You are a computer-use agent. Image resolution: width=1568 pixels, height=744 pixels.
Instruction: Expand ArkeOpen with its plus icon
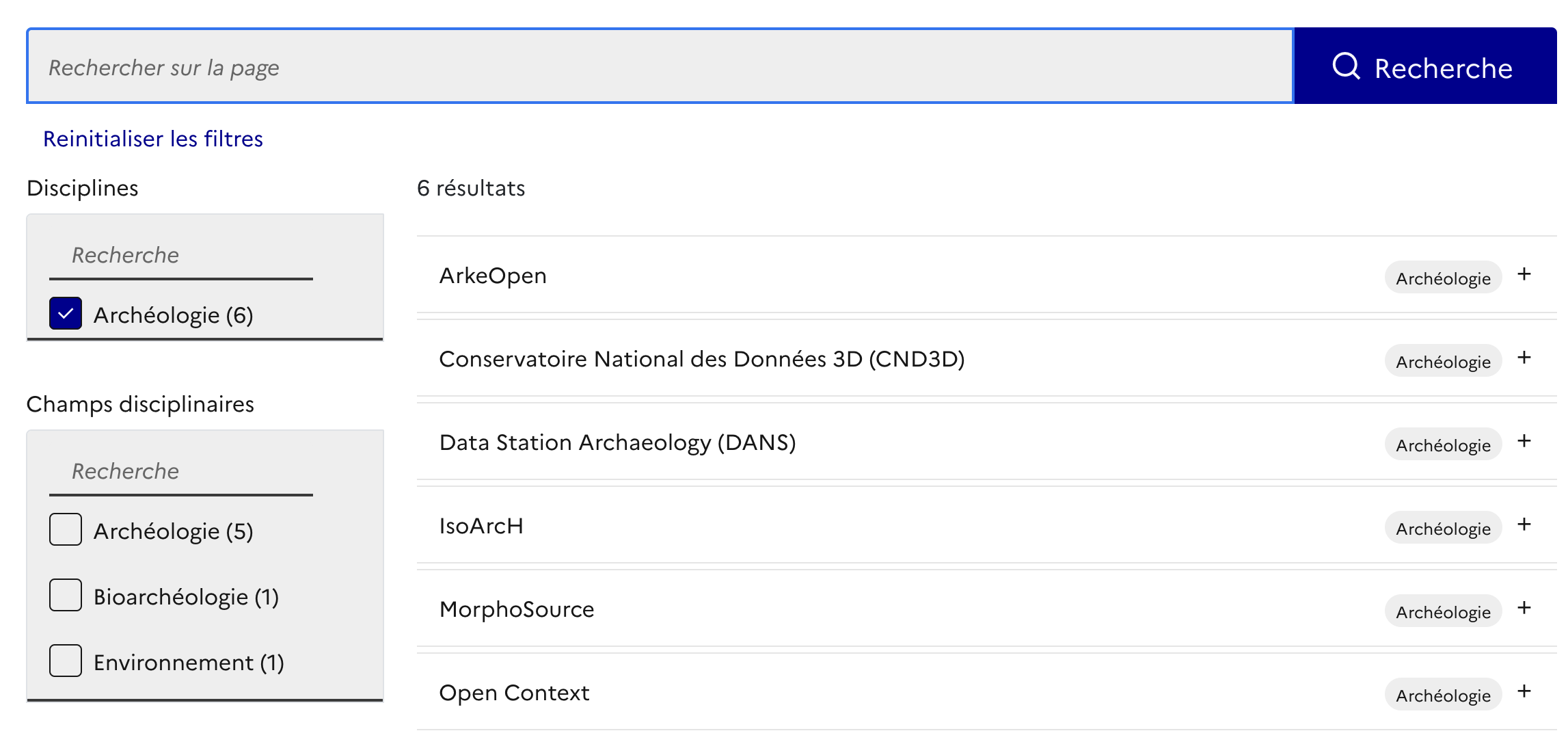coord(1524,274)
